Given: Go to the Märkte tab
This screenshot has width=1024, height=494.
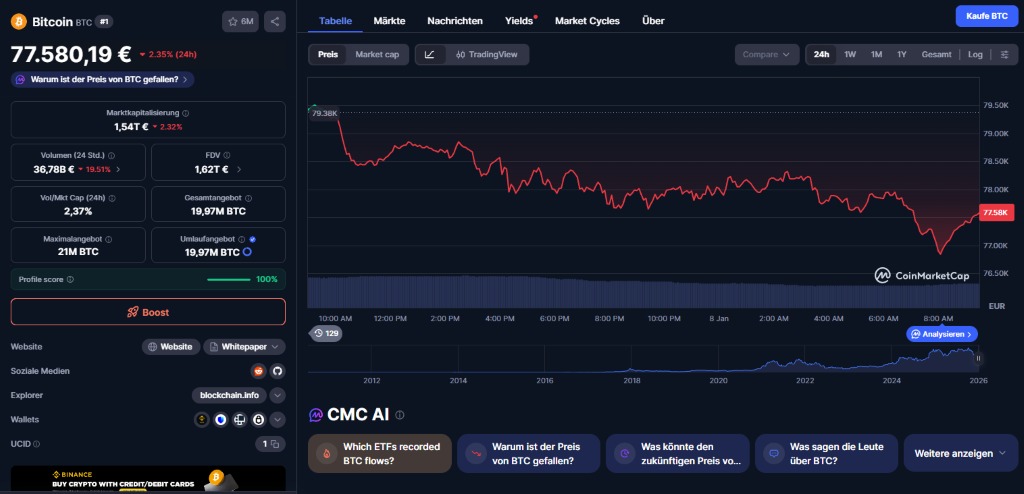Looking at the screenshot, I should coord(389,21).
